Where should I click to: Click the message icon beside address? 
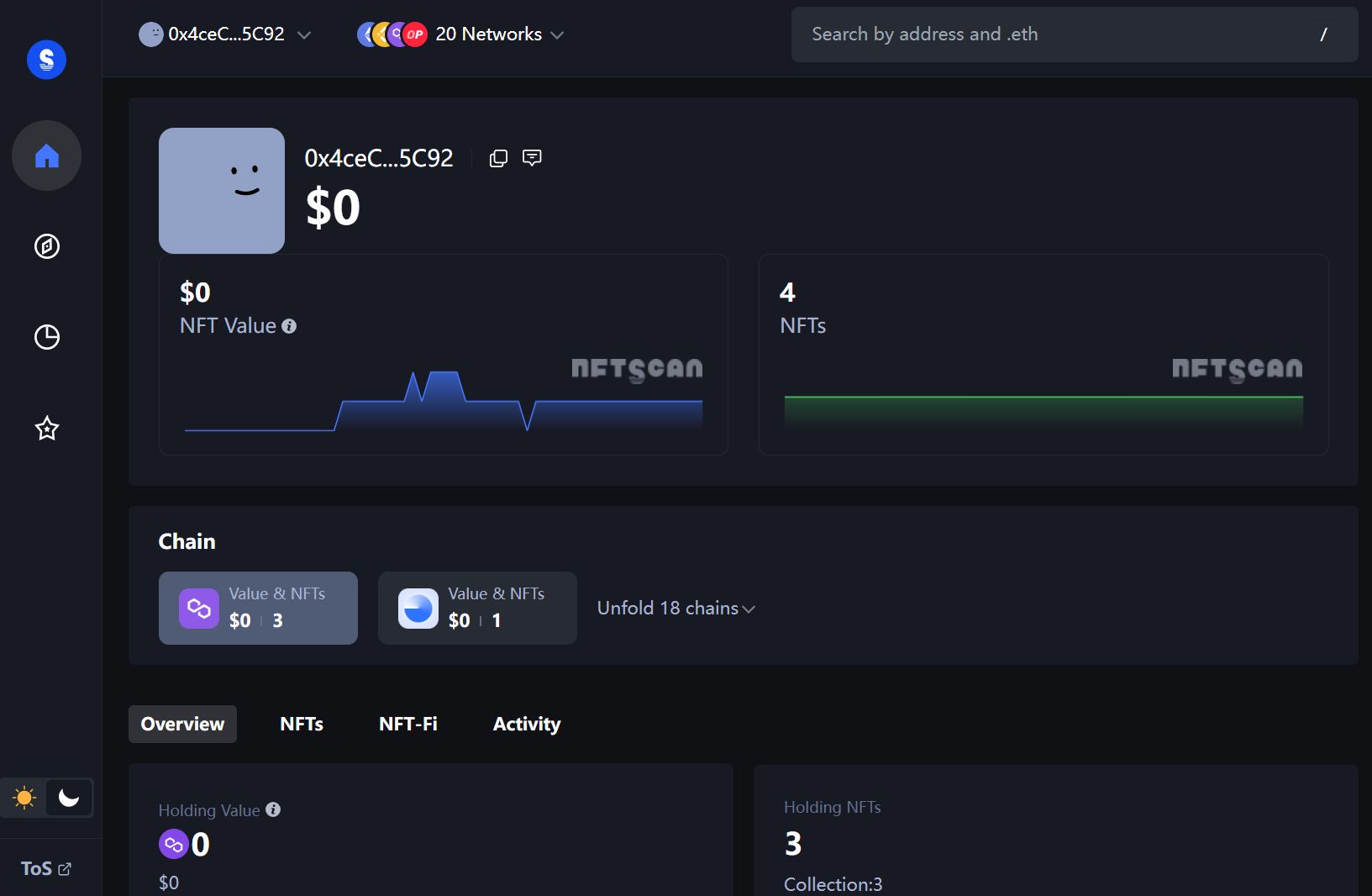pyautogui.click(x=532, y=158)
